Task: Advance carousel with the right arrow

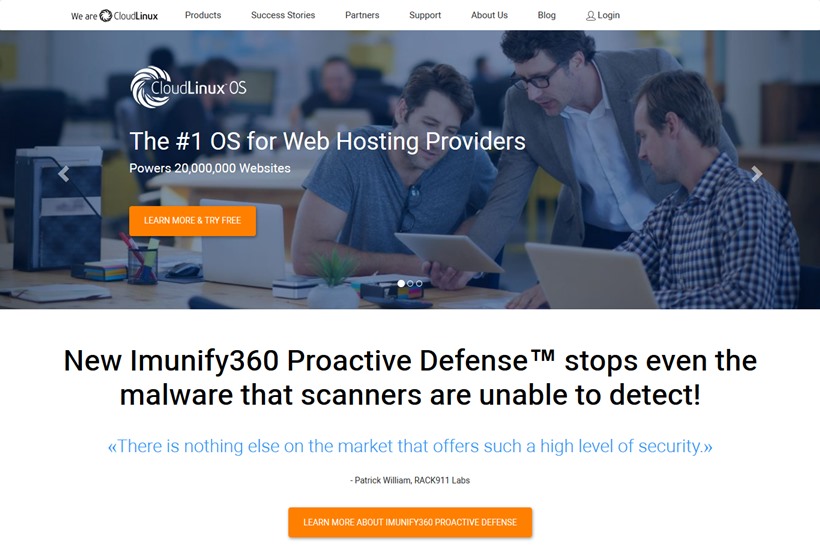Action: (756, 174)
